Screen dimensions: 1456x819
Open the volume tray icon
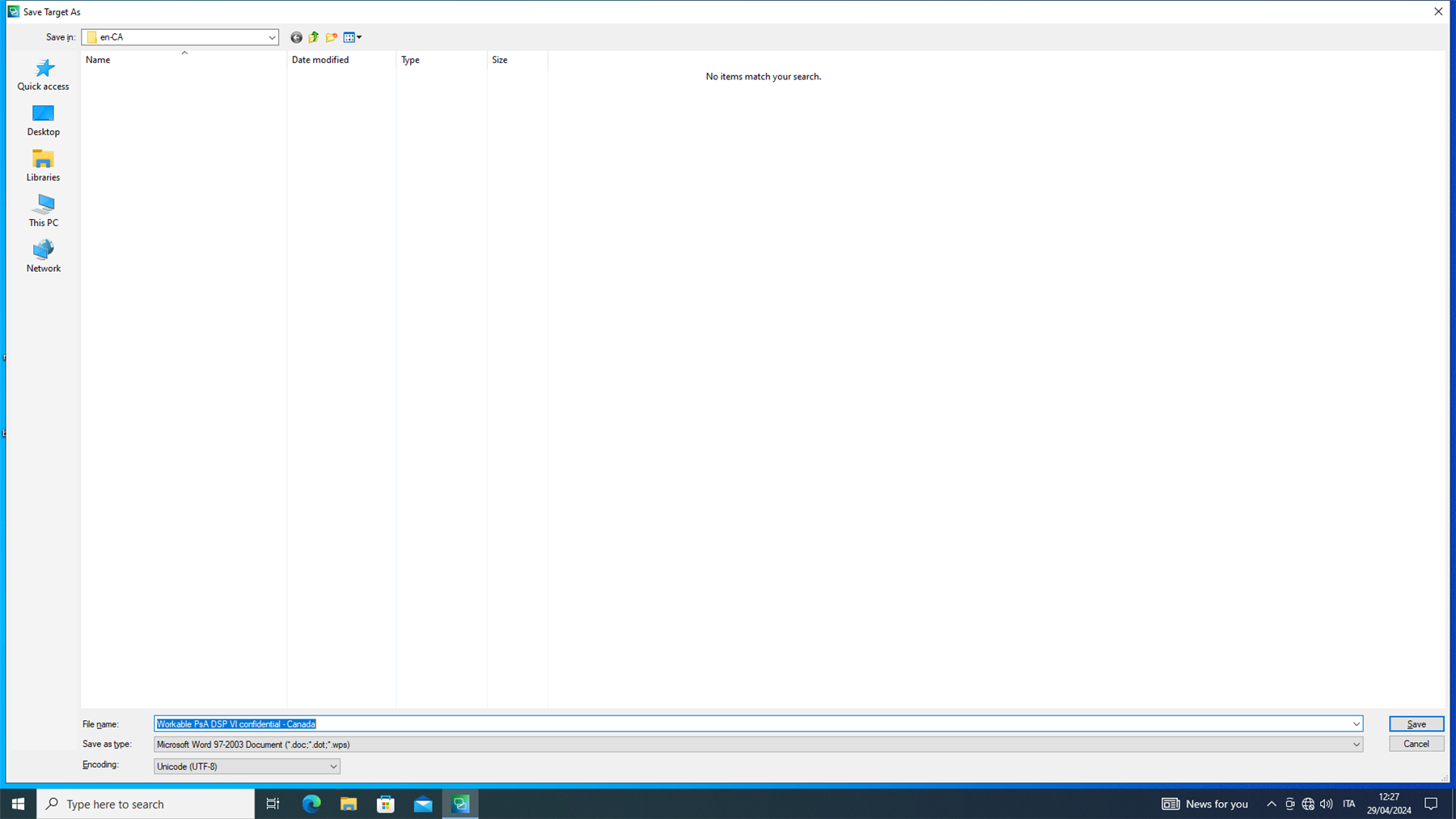pos(1326,804)
